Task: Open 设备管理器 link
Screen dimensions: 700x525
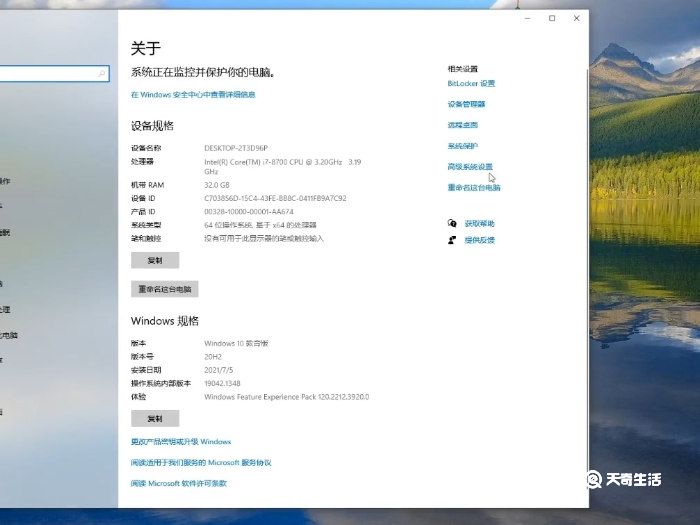Action: (466, 104)
